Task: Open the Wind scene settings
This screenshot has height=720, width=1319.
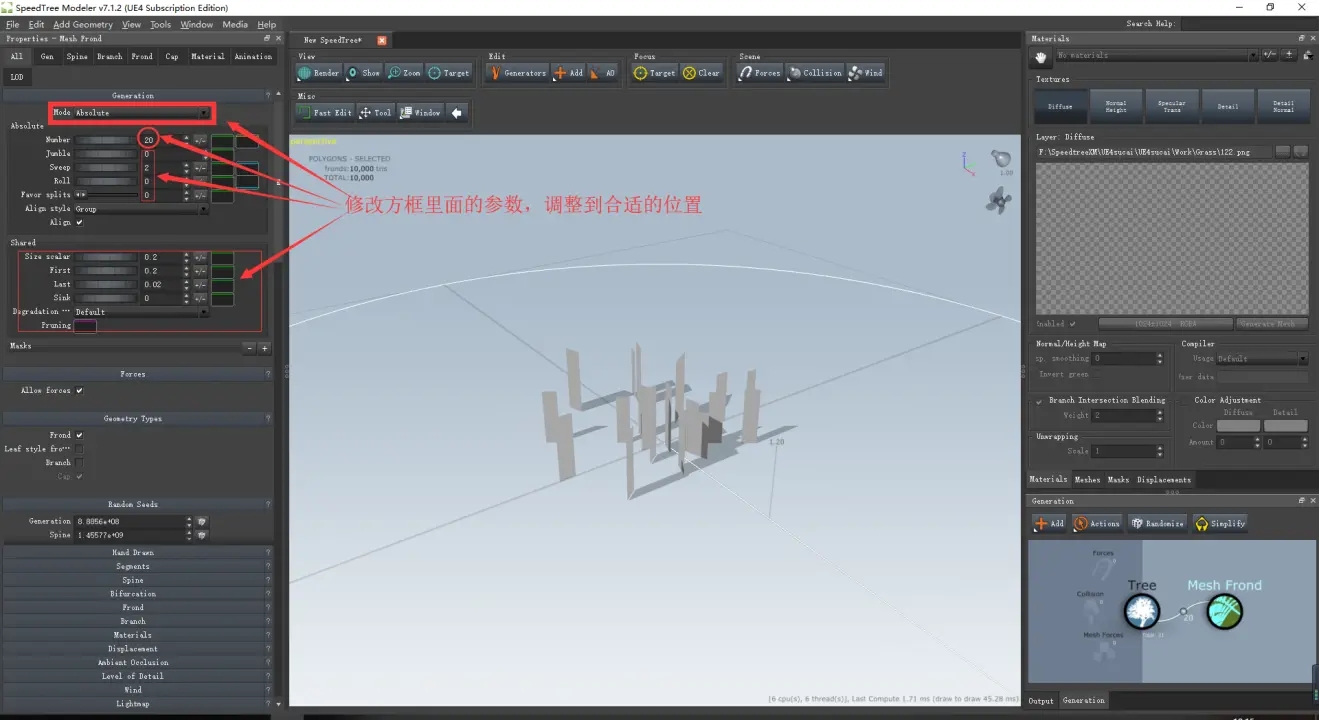Action: (866, 73)
